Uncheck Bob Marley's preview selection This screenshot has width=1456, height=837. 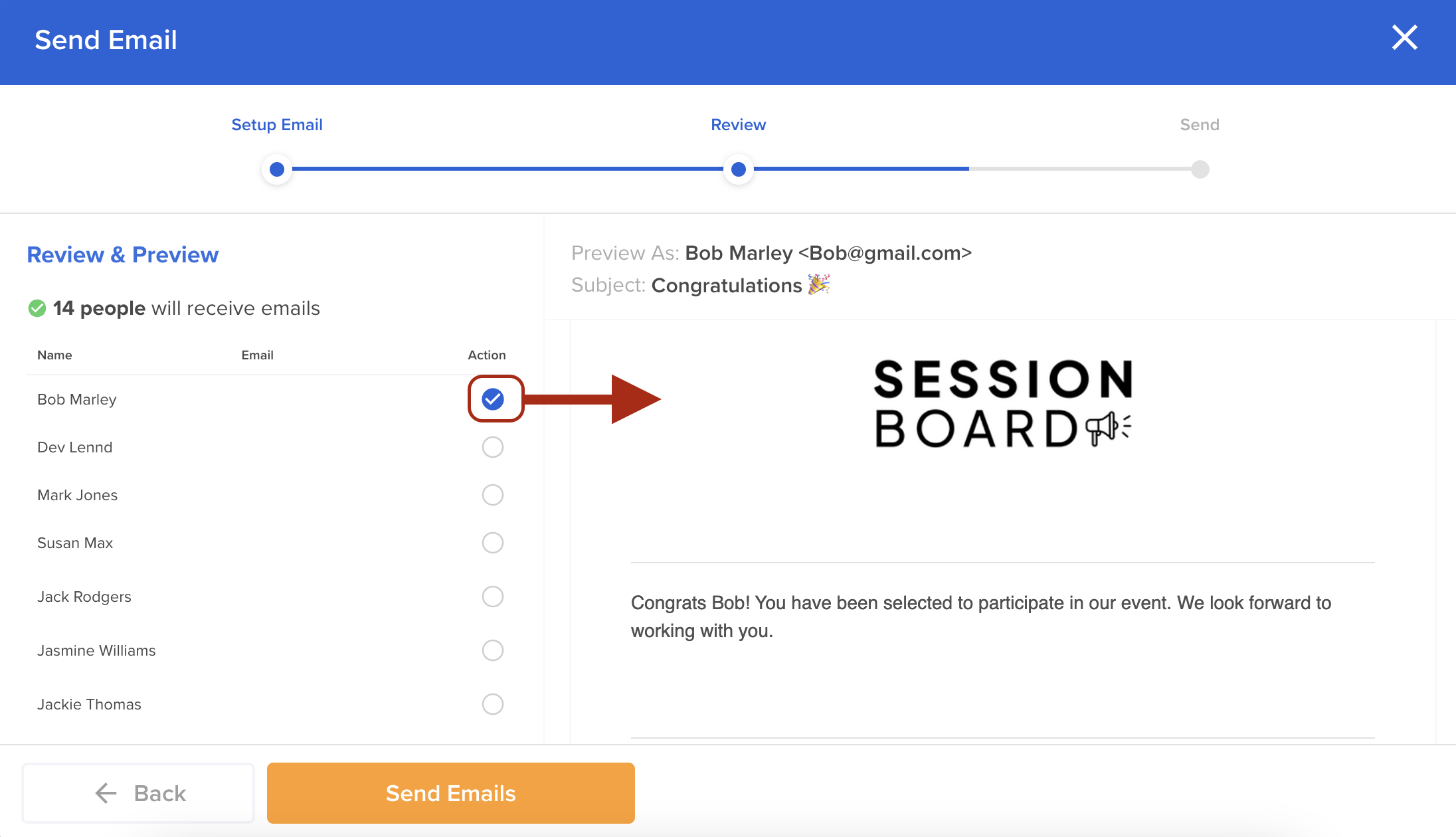[x=493, y=399]
